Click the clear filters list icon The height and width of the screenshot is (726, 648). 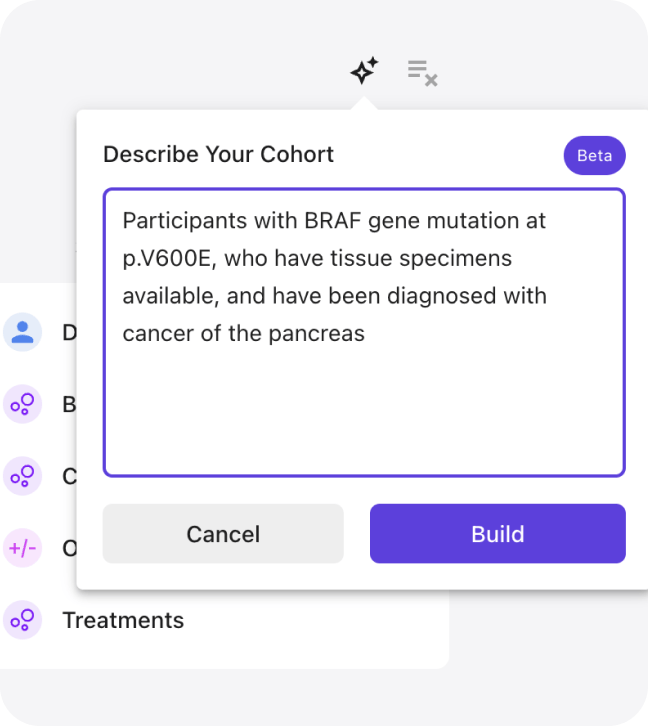(422, 73)
